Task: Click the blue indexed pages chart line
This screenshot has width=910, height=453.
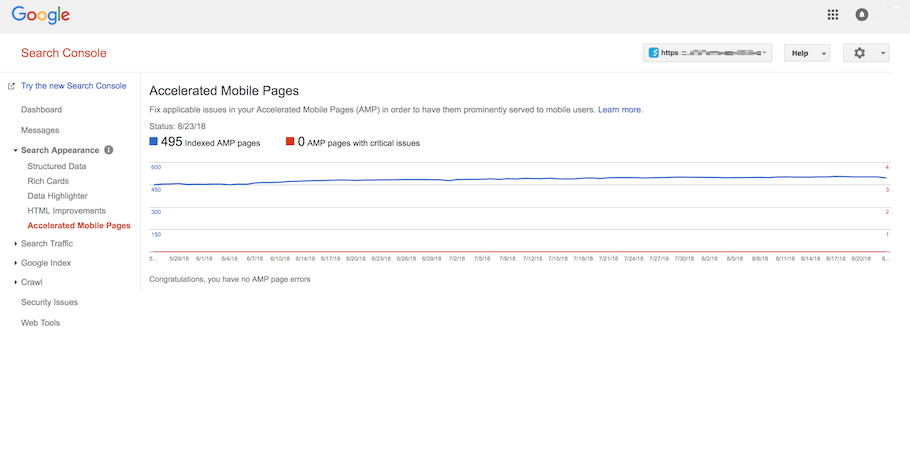Action: pyautogui.click(x=519, y=179)
